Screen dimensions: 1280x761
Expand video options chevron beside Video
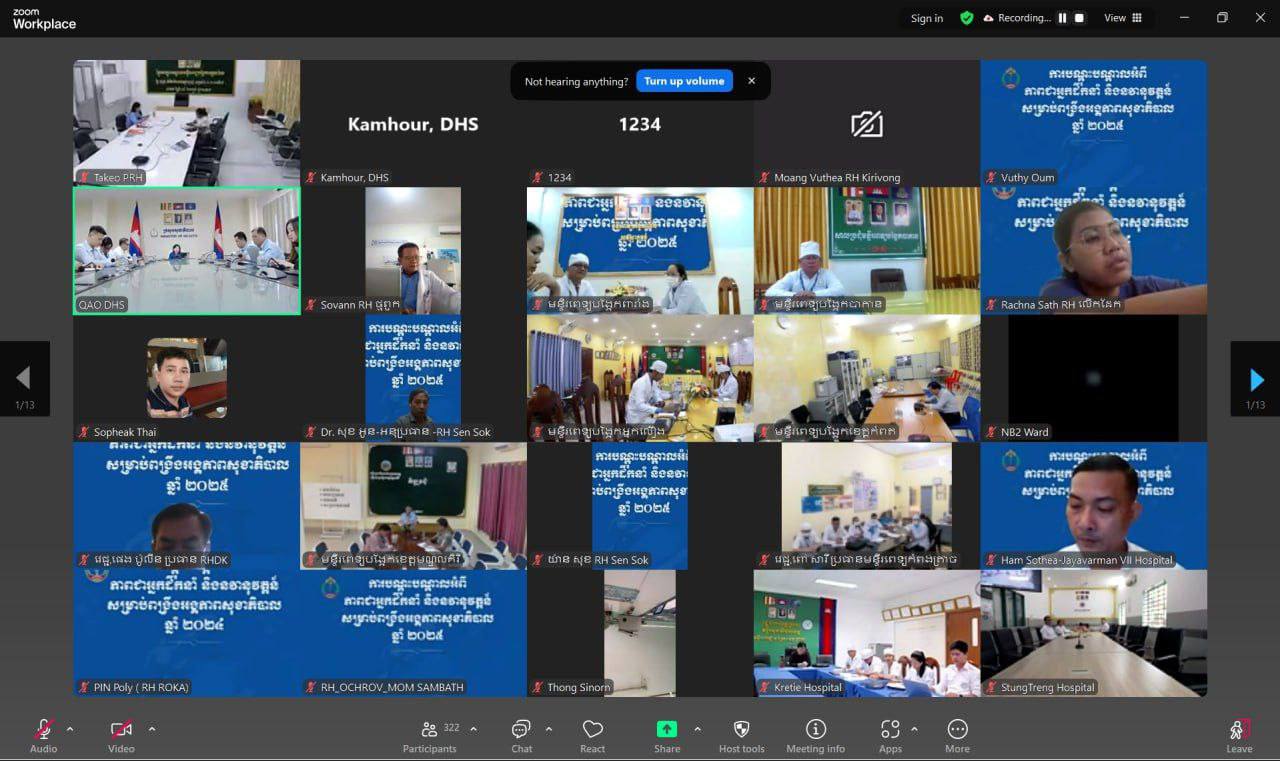click(151, 729)
